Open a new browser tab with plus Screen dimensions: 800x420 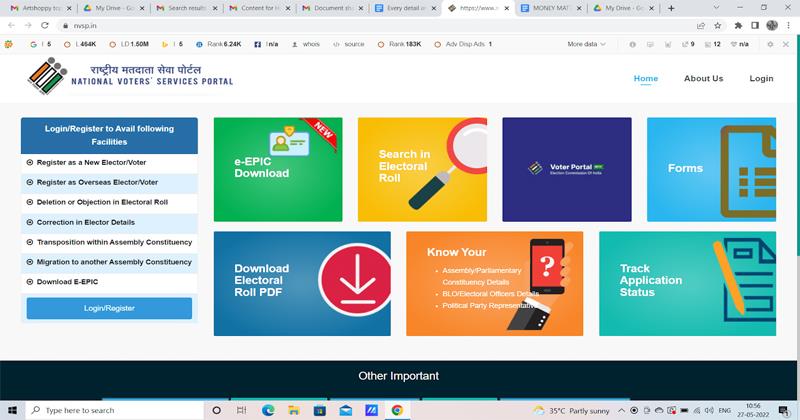tap(671, 8)
